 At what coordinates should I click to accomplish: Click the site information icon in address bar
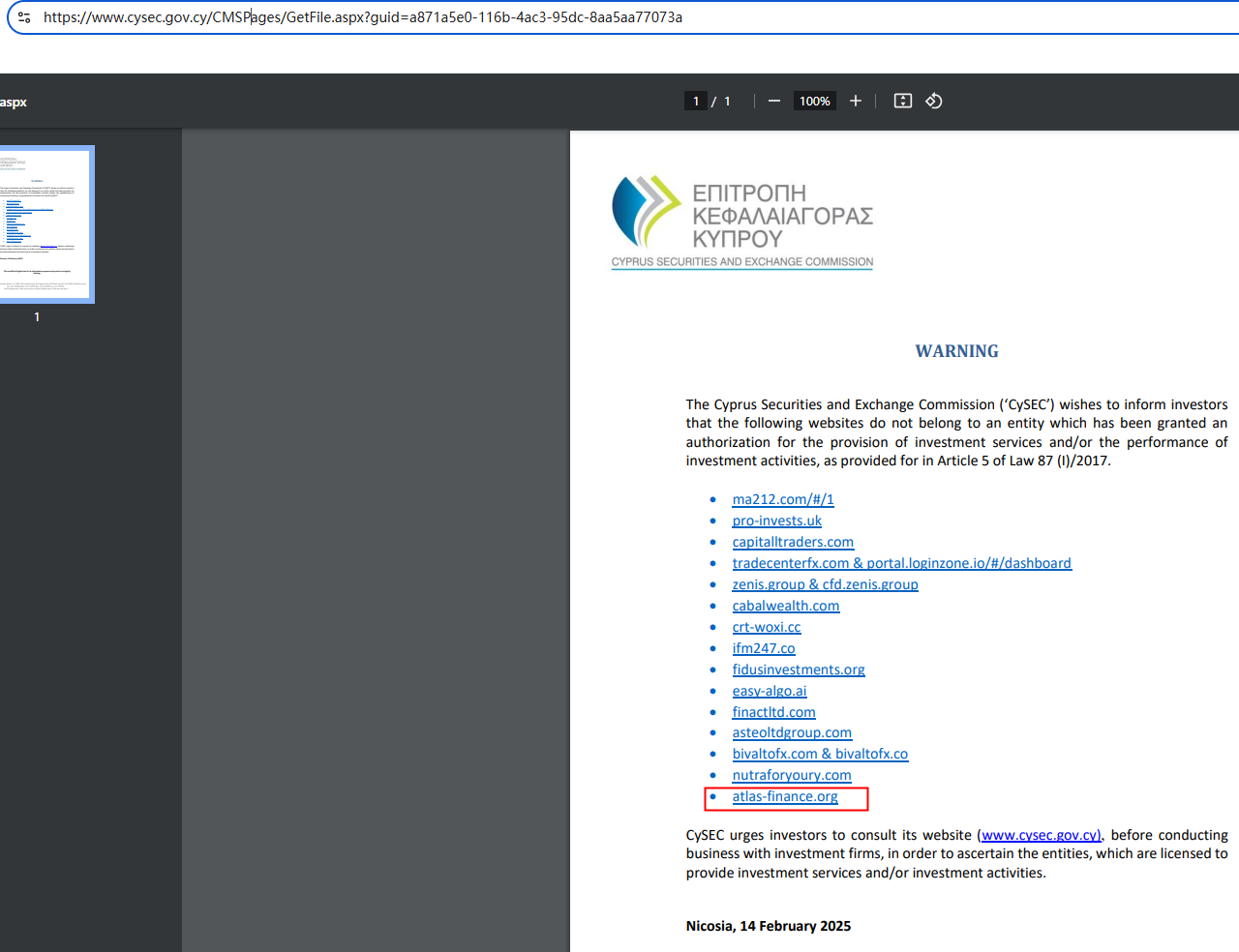tap(24, 17)
